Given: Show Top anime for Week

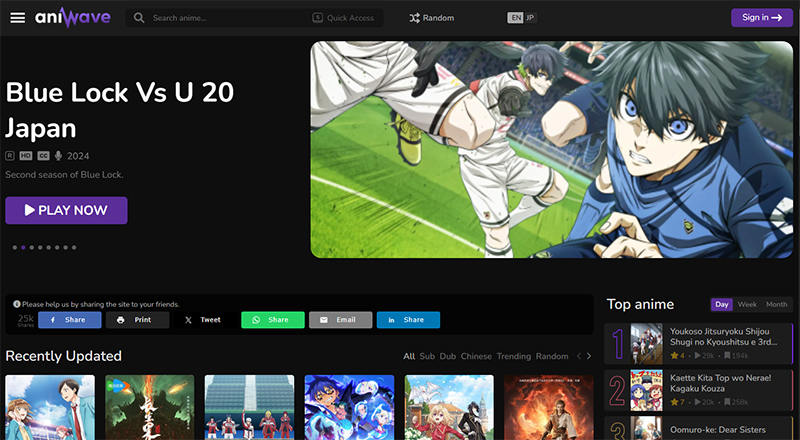Looking at the screenshot, I should coord(747,304).
